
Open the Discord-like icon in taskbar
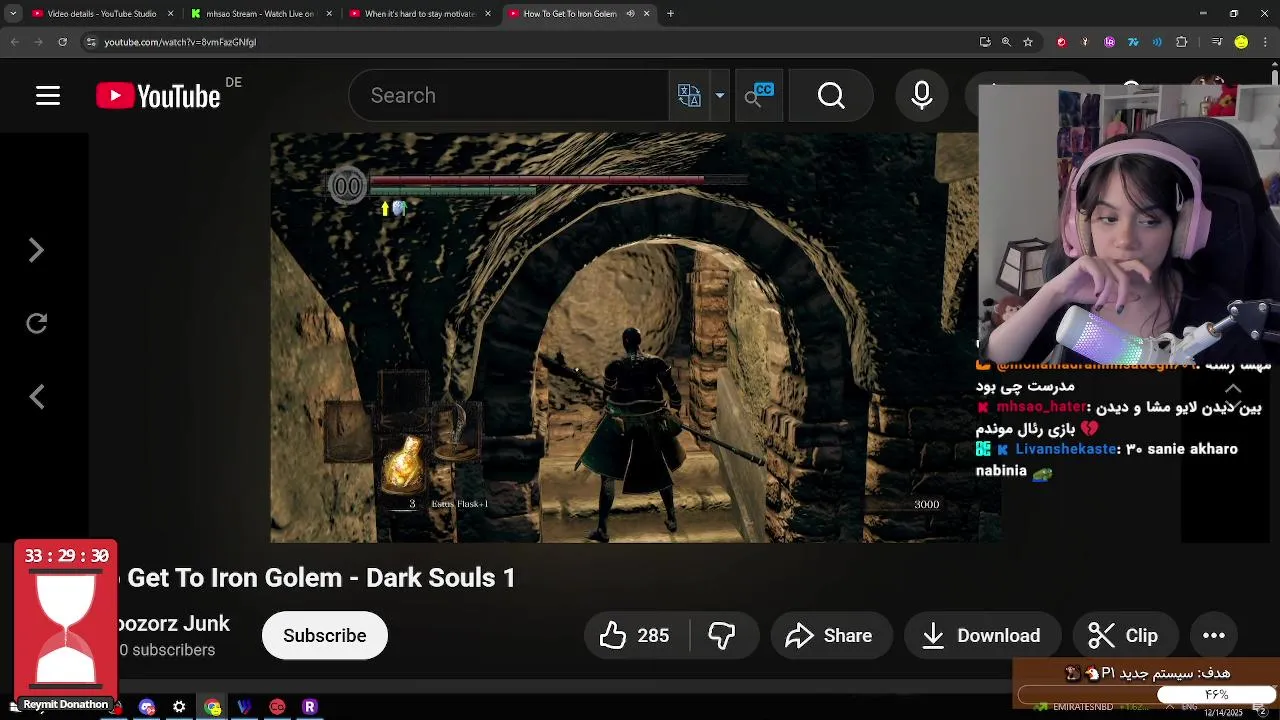tap(147, 707)
